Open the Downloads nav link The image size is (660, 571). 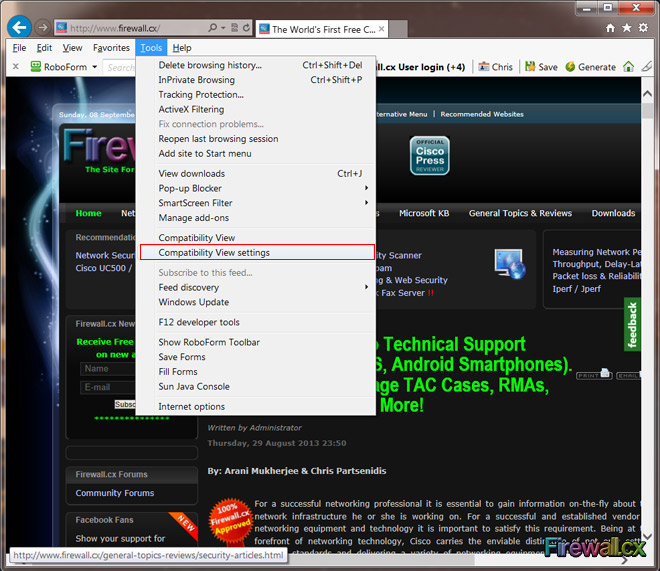point(613,213)
